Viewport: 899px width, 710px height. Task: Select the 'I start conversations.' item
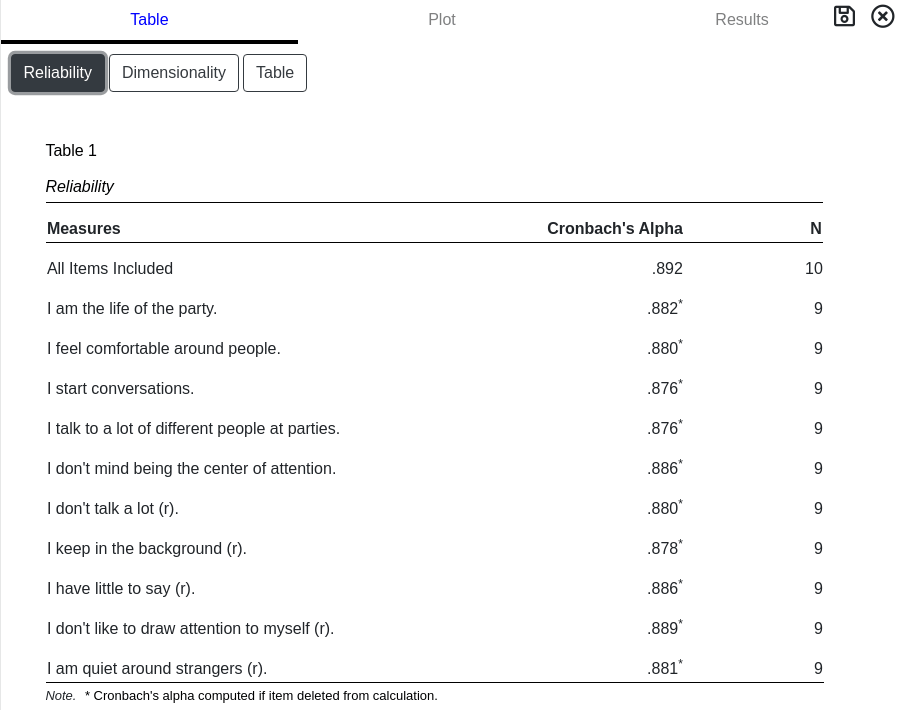[121, 389]
